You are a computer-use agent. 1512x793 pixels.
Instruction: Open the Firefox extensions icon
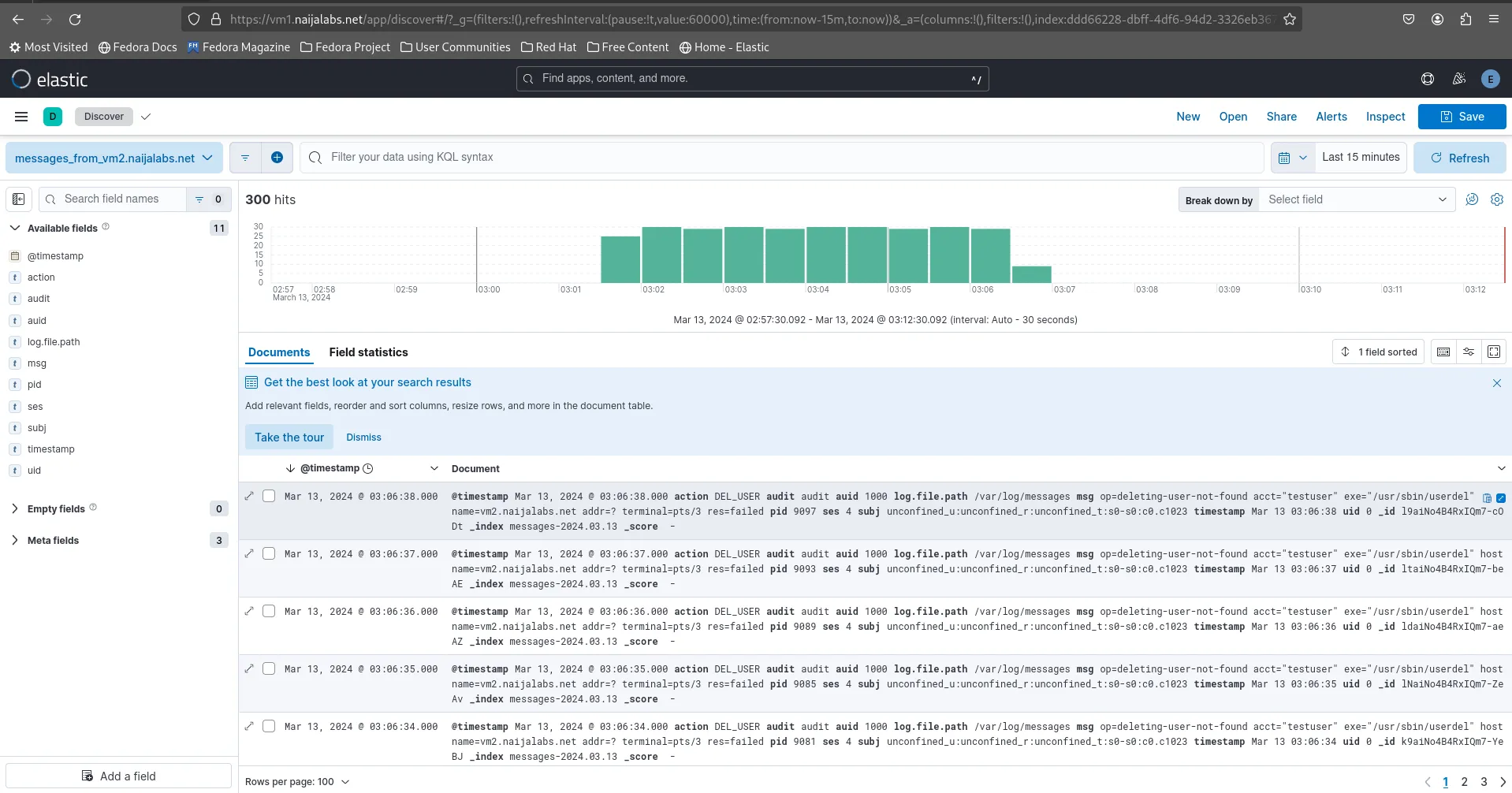pyautogui.click(x=1465, y=19)
